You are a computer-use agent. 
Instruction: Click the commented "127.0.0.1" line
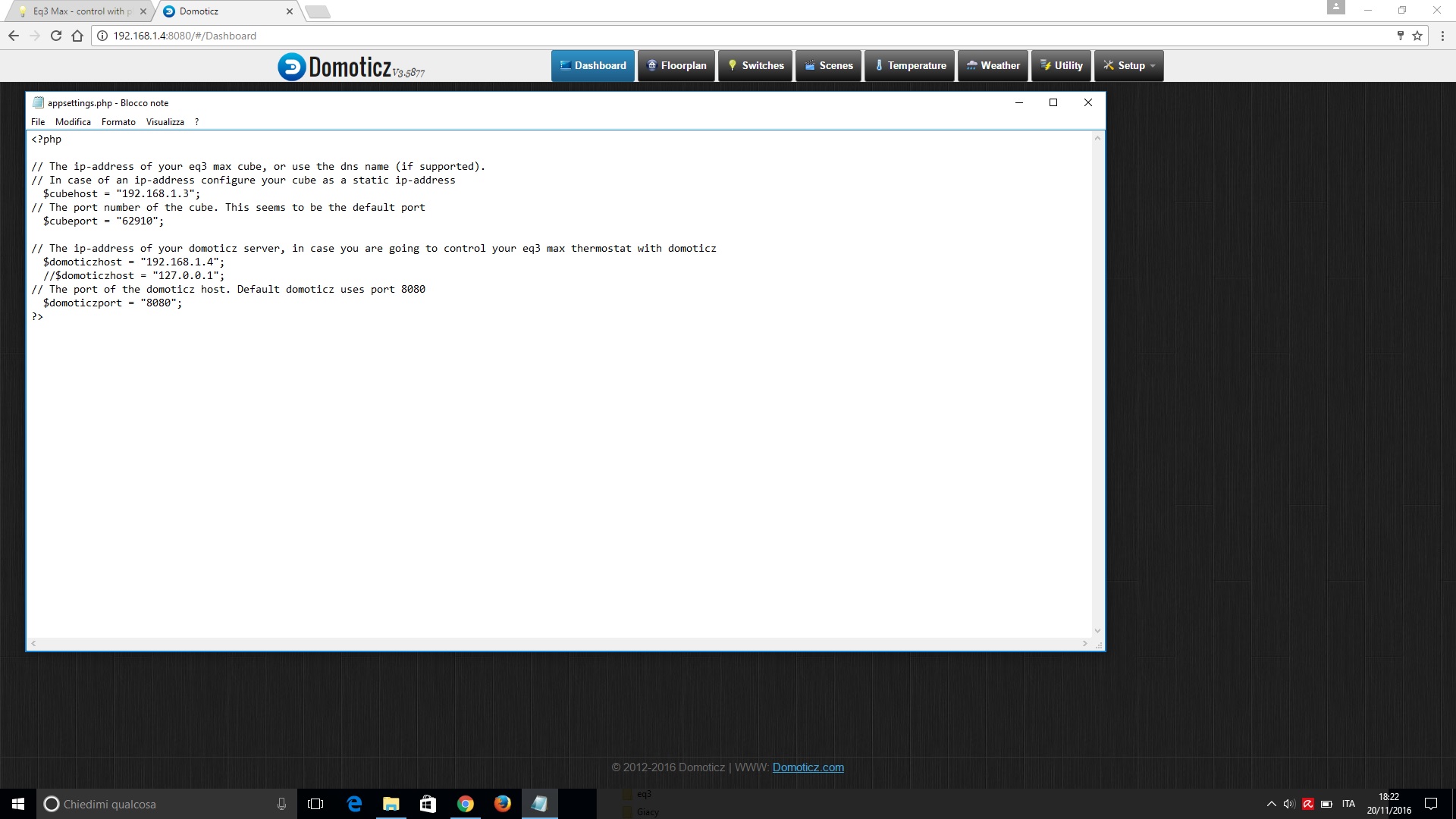133,275
